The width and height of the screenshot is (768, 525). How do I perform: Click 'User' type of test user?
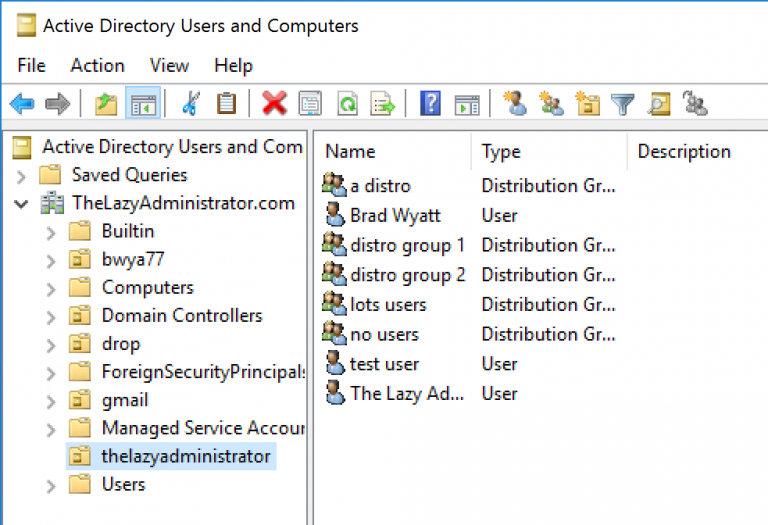point(499,364)
